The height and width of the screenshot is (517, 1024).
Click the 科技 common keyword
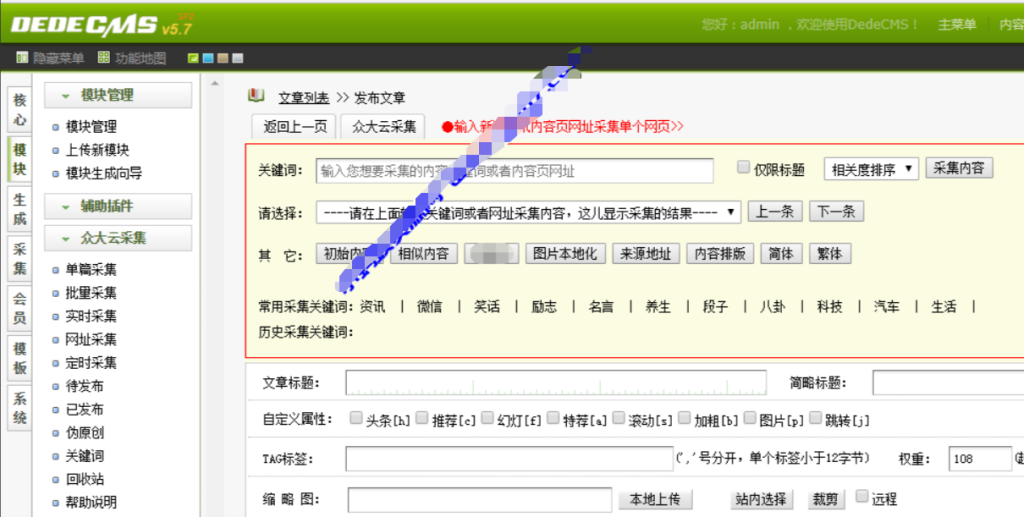829,307
